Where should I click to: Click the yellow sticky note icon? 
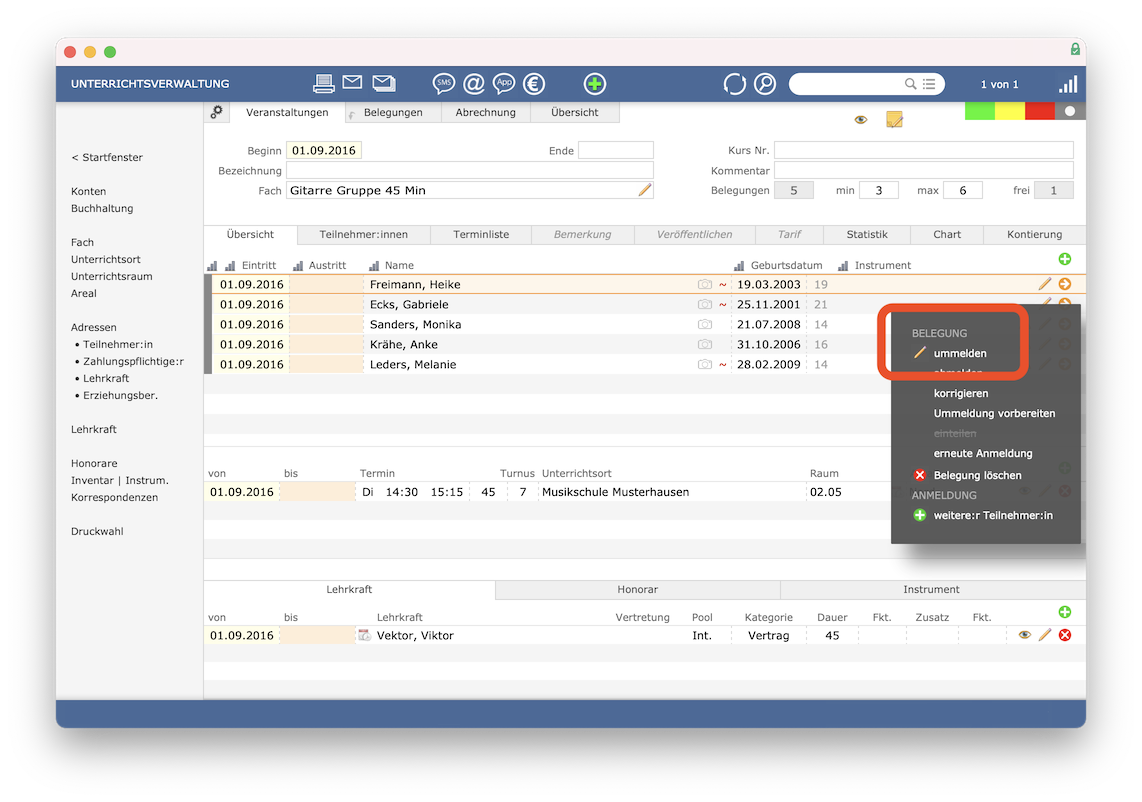coord(894,119)
